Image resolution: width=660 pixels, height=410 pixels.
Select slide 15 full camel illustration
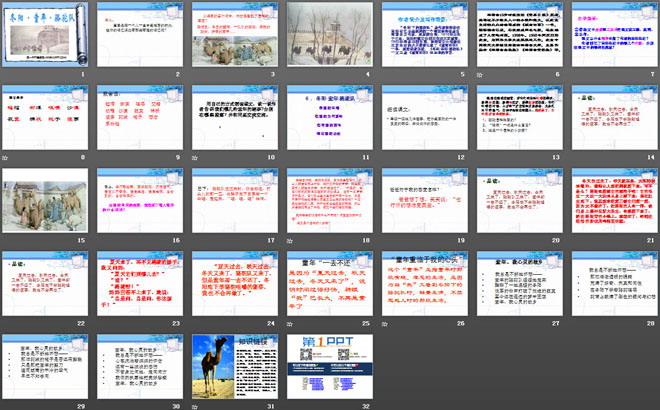tap(45, 200)
